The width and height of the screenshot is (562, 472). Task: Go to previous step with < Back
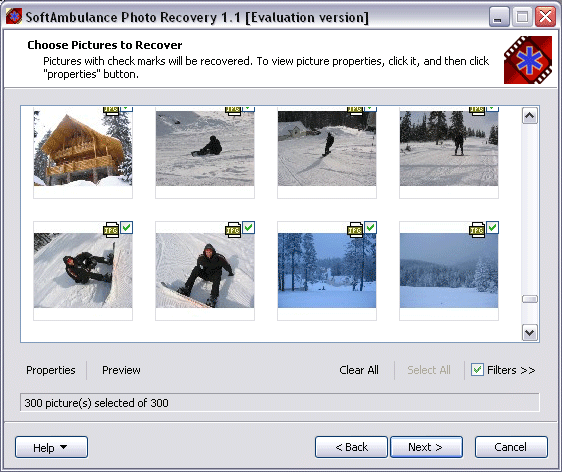[351, 447]
